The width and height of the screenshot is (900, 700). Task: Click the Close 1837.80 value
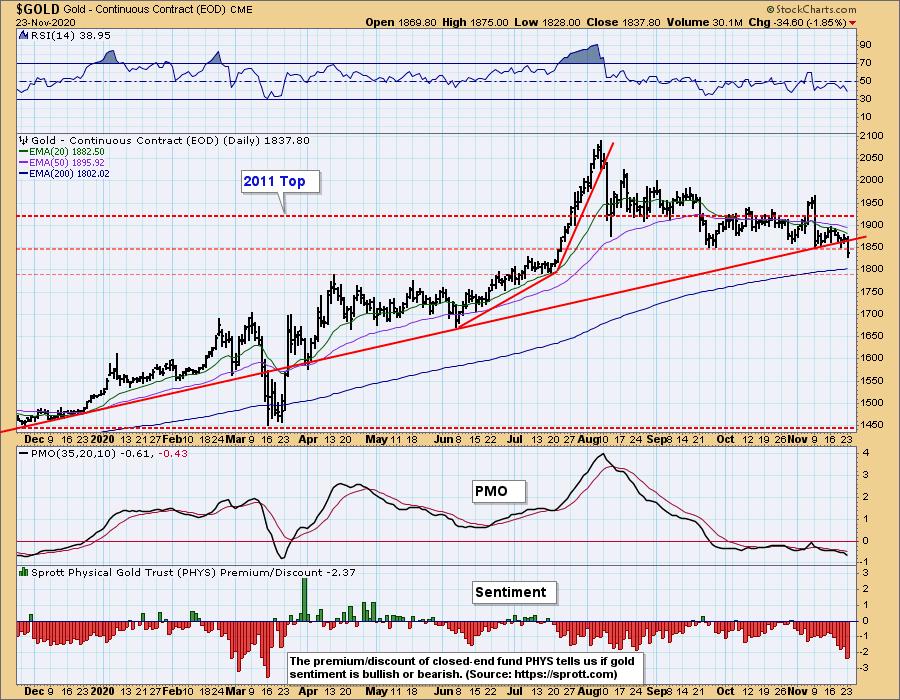(623, 22)
